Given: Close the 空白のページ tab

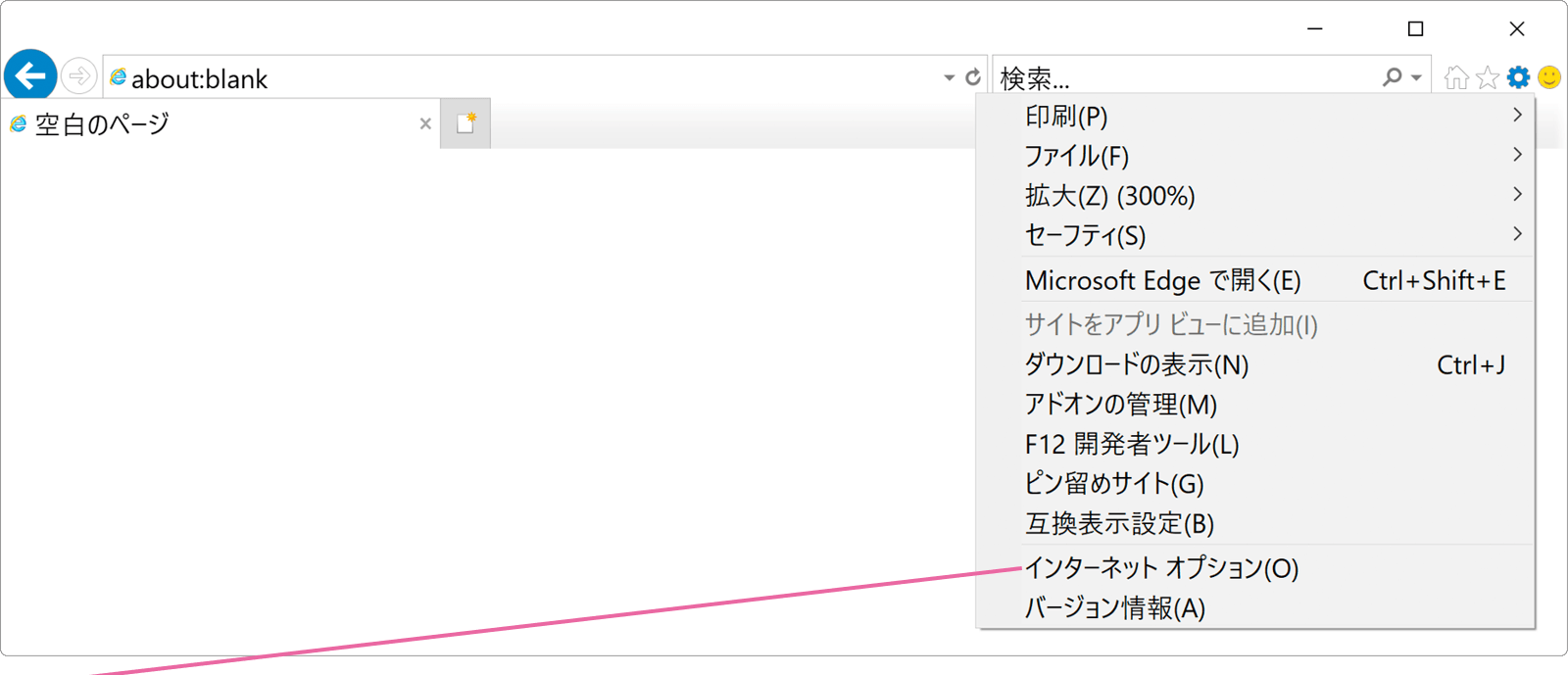Looking at the screenshot, I should (425, 123).
